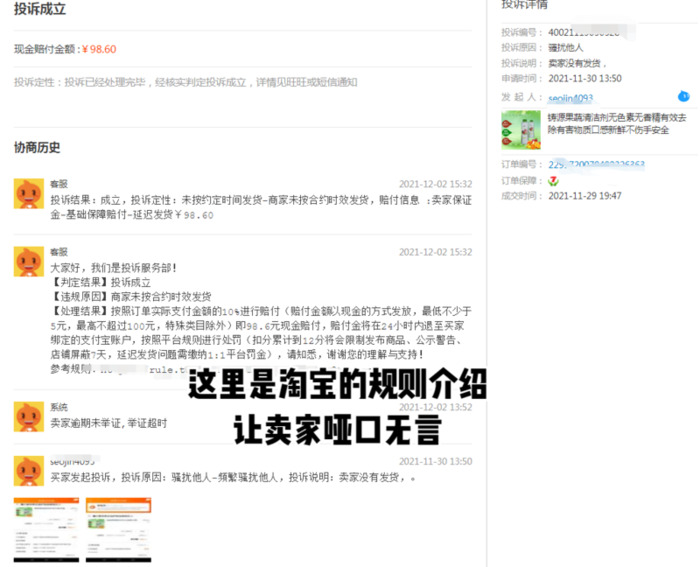Select the complaint description 卖家没有发货
This screenshot has height=567, width=700.
(x=575, y=63)
